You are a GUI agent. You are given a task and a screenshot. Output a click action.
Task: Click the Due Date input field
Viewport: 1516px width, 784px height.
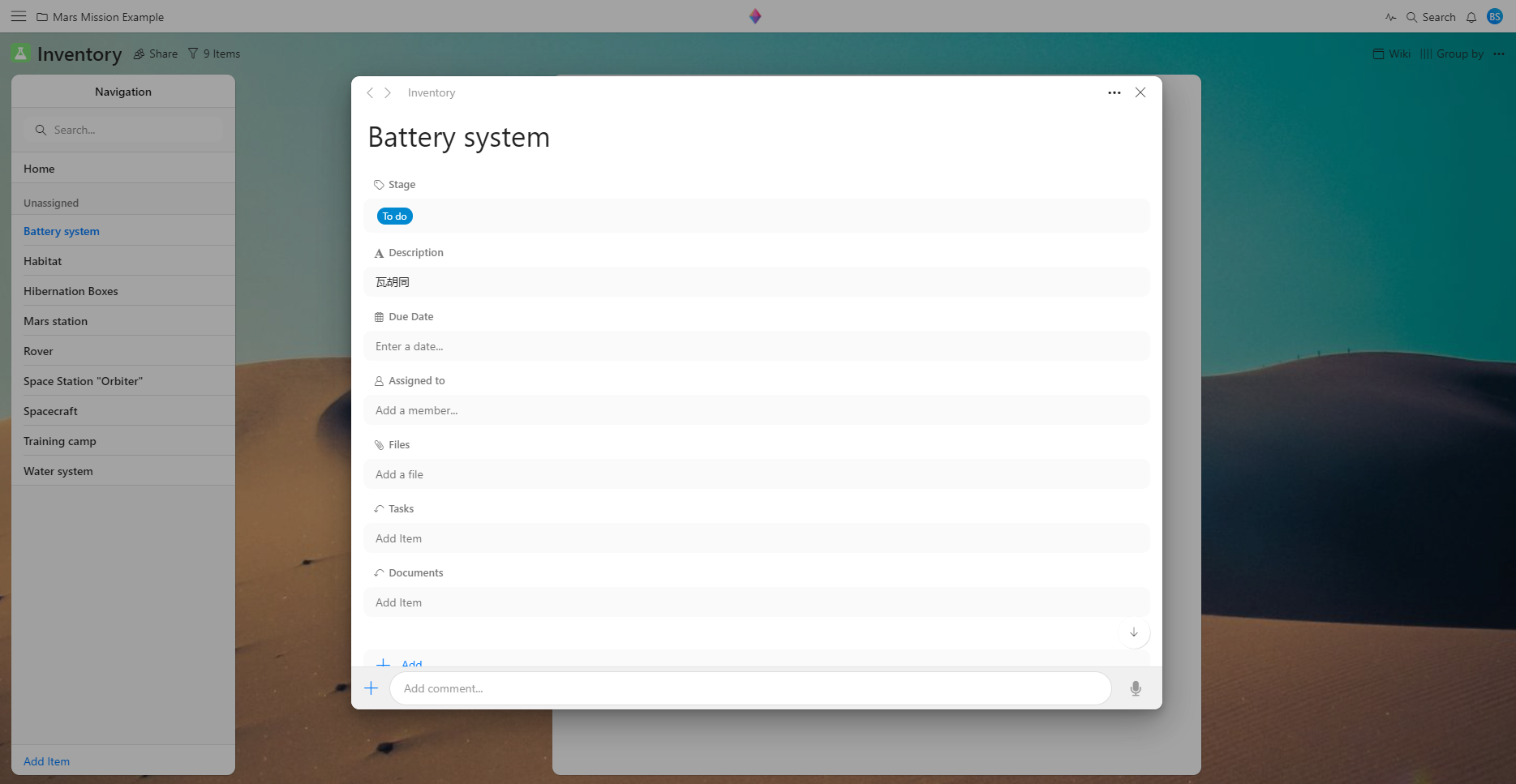756,346
